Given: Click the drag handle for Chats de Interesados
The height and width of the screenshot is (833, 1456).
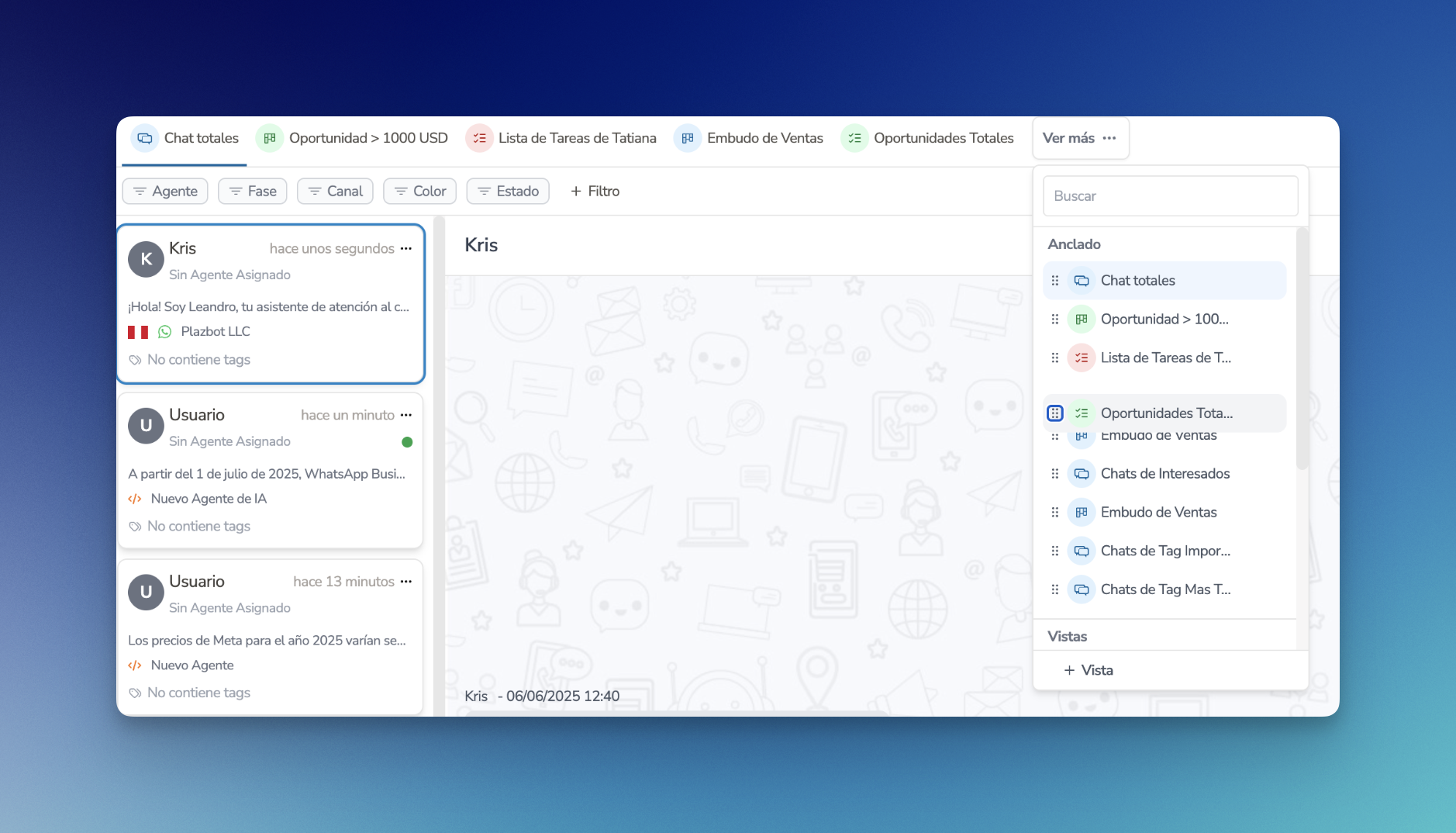Looking at the screenshot, I should pos(1055,474).
